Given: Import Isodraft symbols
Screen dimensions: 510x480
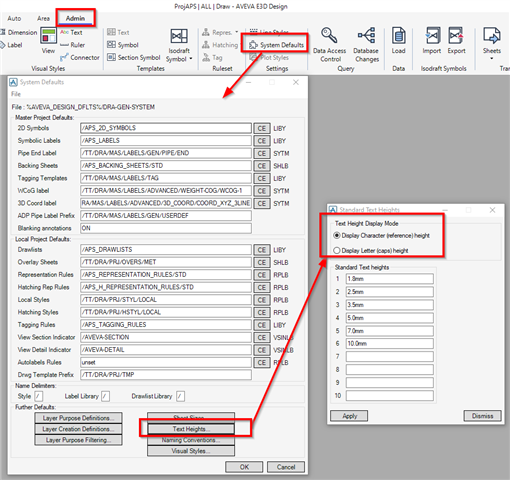Looking at the screenshot, I should 432,40.
